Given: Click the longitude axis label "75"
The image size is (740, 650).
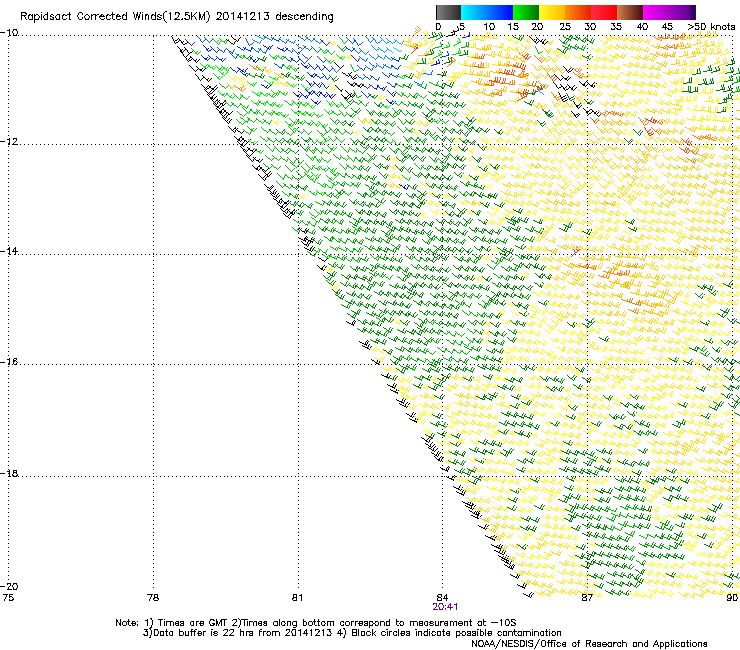Looking at the screenshot, I should (8, 598).
